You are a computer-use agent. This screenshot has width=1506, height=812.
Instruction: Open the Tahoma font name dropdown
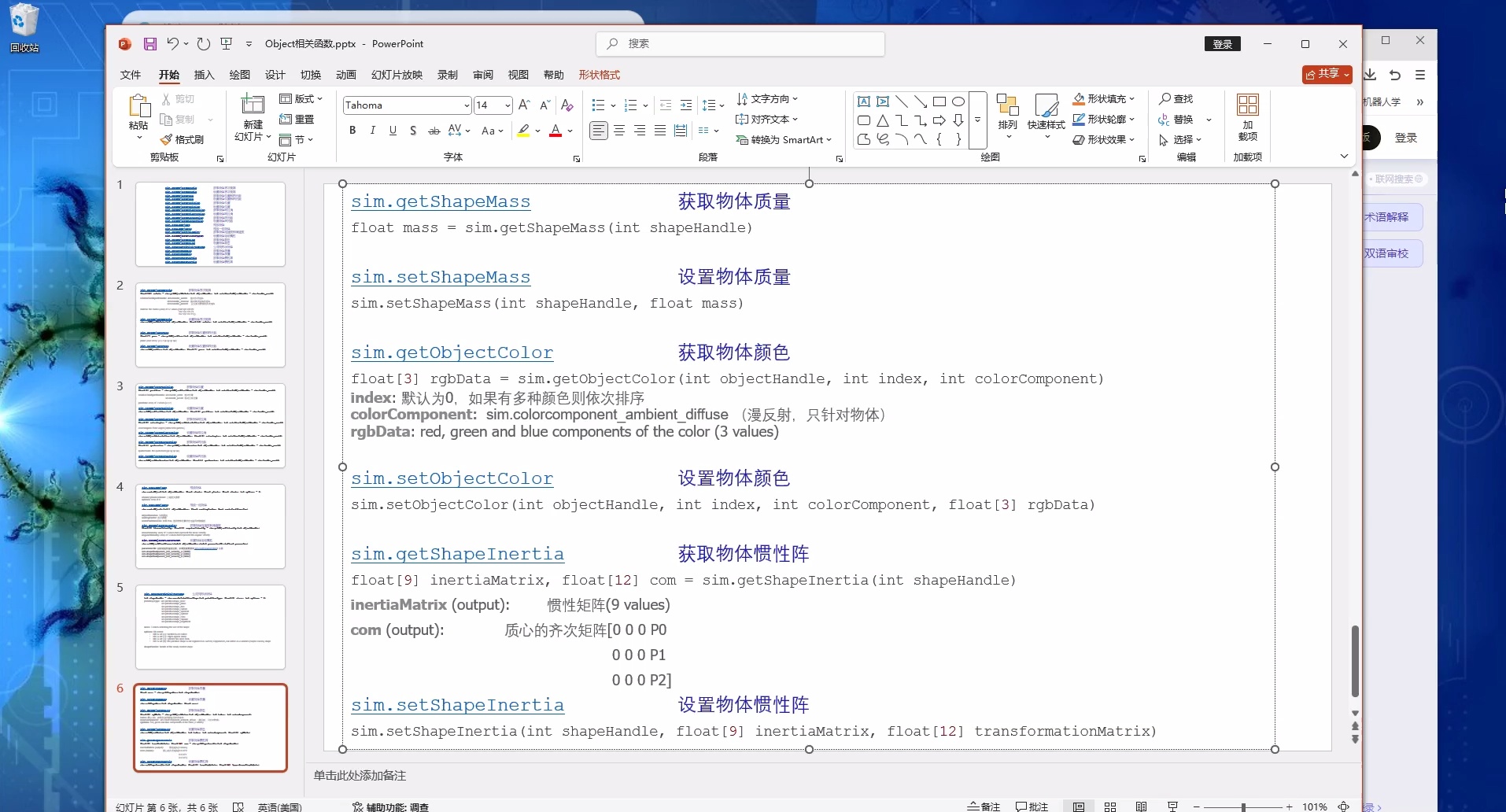(x=467, y=105)
